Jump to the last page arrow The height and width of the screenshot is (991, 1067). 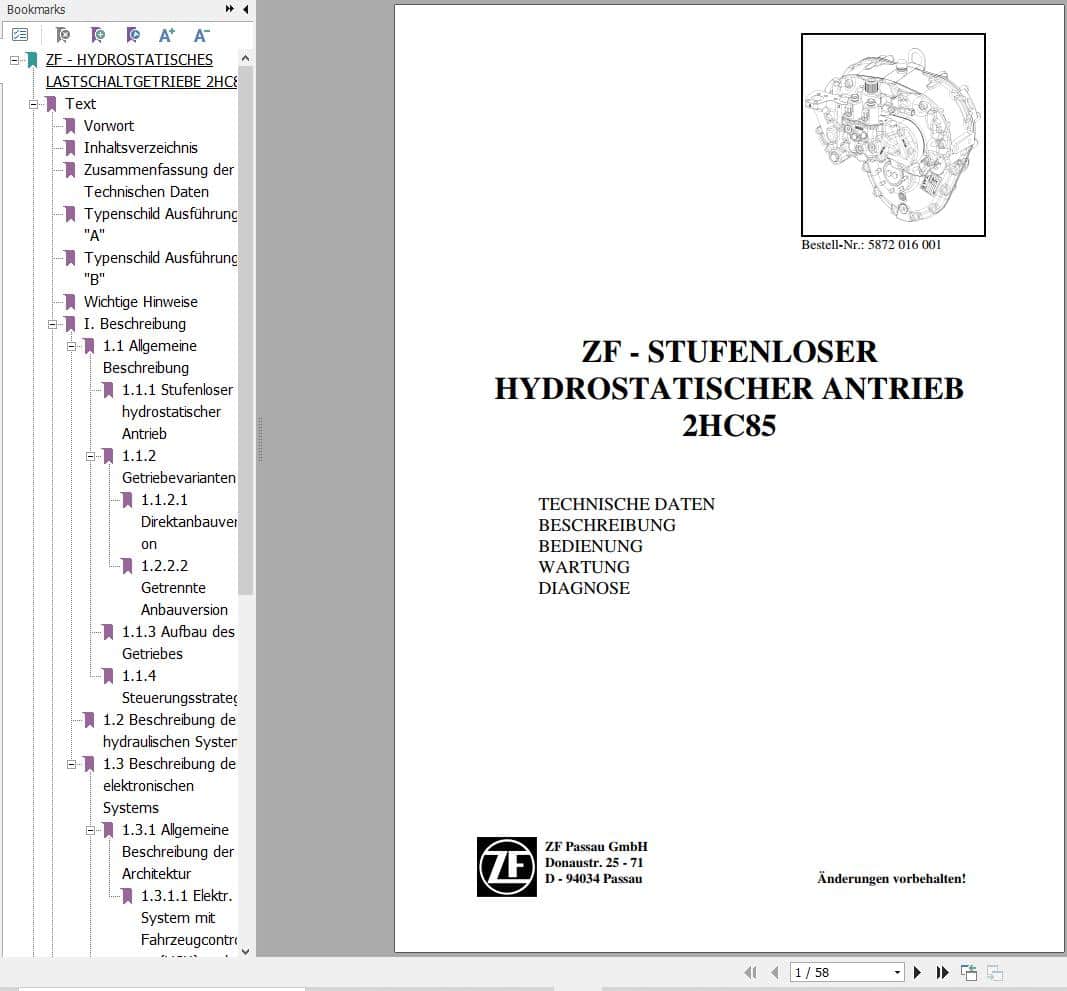click(942, 973)
